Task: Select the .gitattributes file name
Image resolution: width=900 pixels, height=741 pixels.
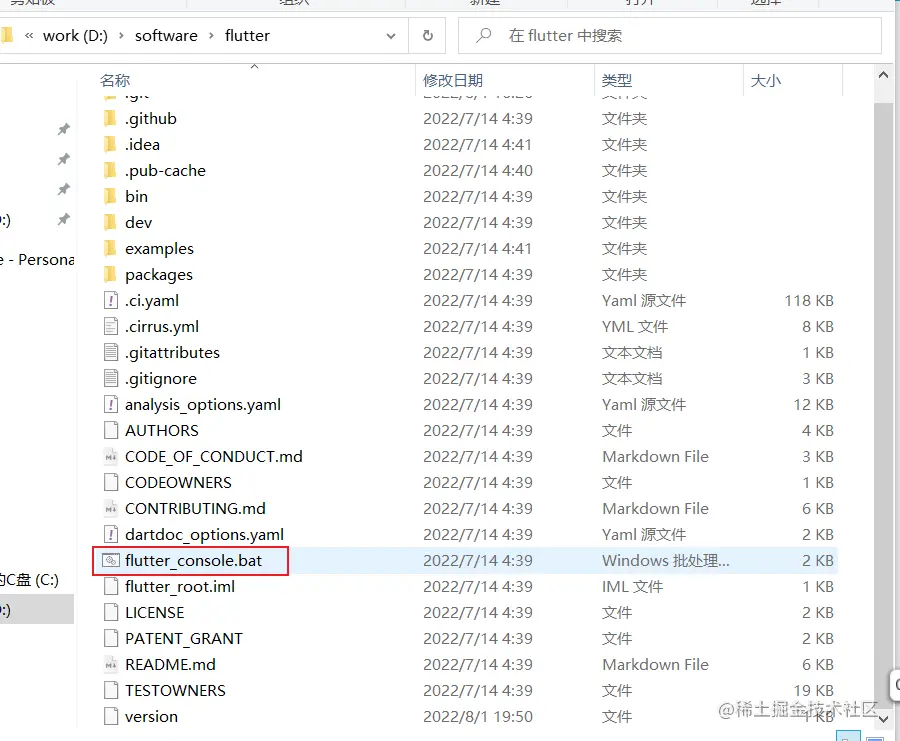Action: (x=172, y=352)
